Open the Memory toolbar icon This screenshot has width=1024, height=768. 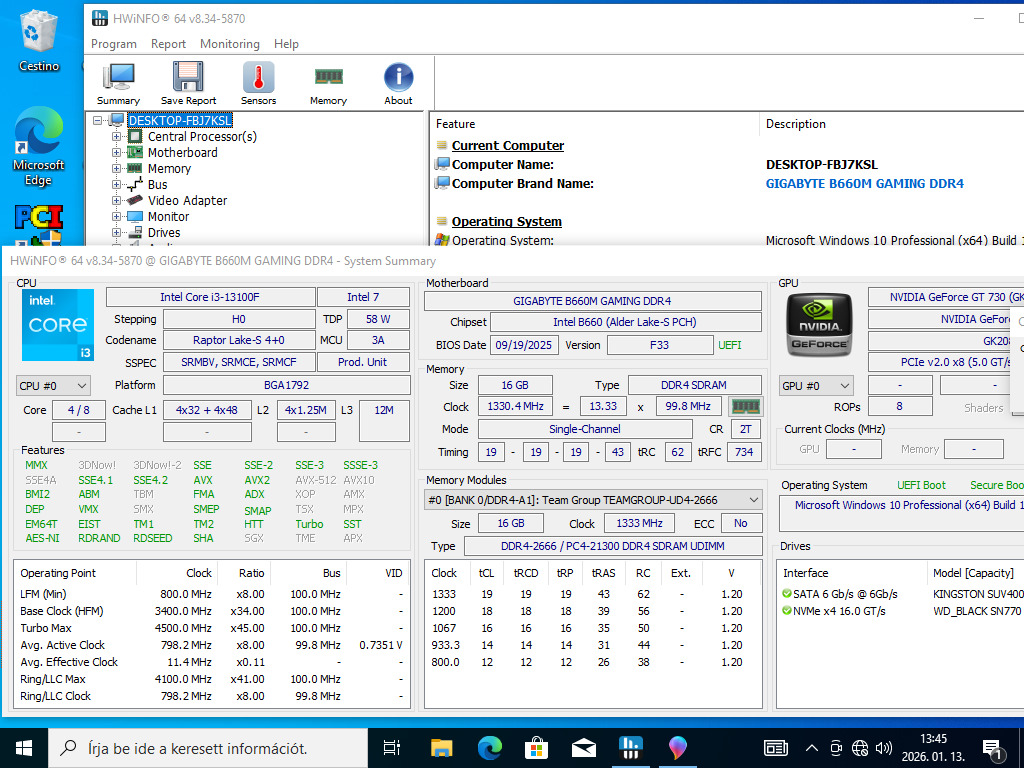click(328, 84)
